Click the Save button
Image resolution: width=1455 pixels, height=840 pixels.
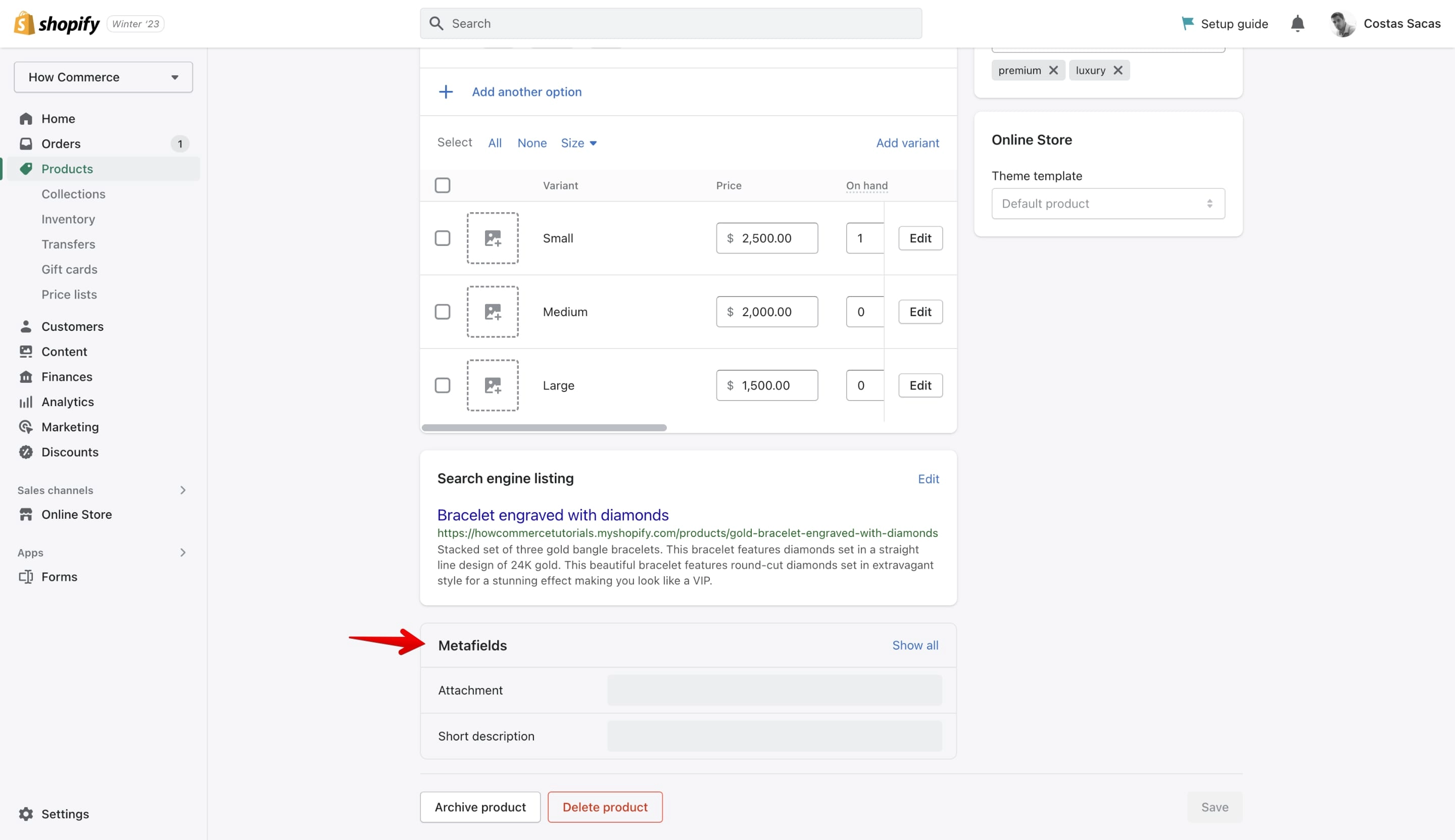pos(1215,807)
